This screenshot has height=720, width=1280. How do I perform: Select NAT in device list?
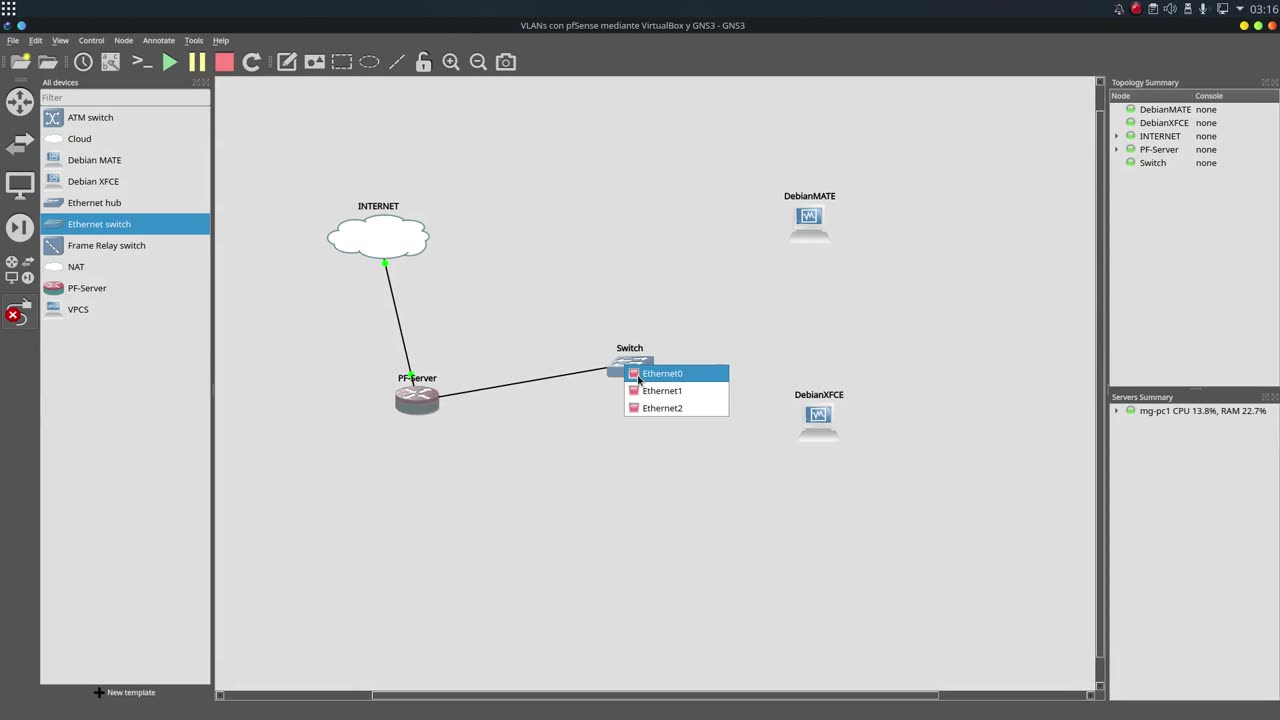(x=125, y=267)
